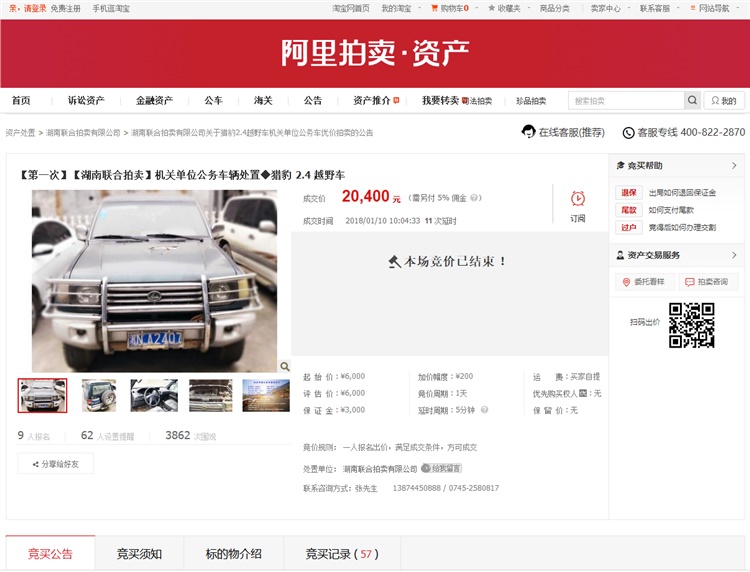Open 公告 navigation item
750x572 pixels.
(x=313, y=100)
